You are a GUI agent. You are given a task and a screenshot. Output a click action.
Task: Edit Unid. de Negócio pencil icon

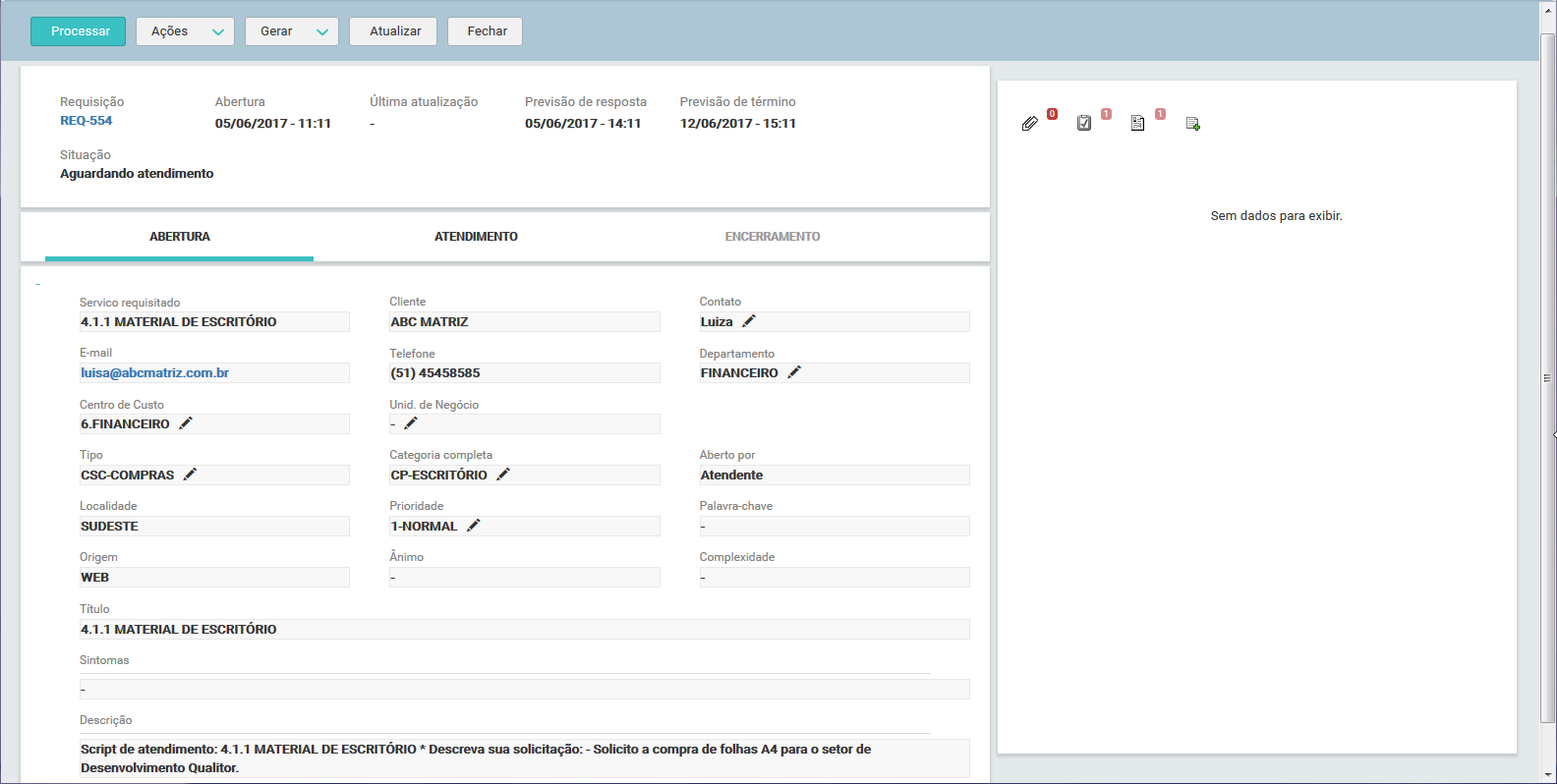coord(411,423)
